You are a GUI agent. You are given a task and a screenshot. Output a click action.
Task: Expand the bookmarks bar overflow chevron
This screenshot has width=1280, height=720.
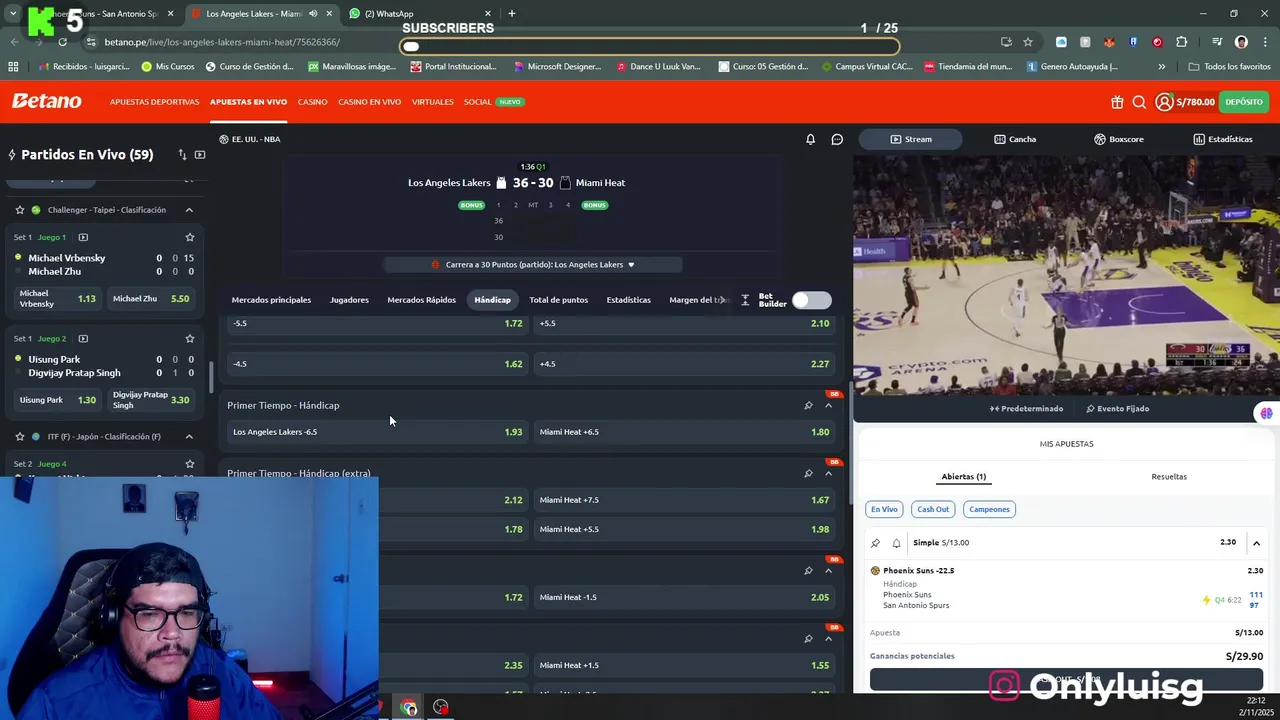click(x=1161, y=67)
